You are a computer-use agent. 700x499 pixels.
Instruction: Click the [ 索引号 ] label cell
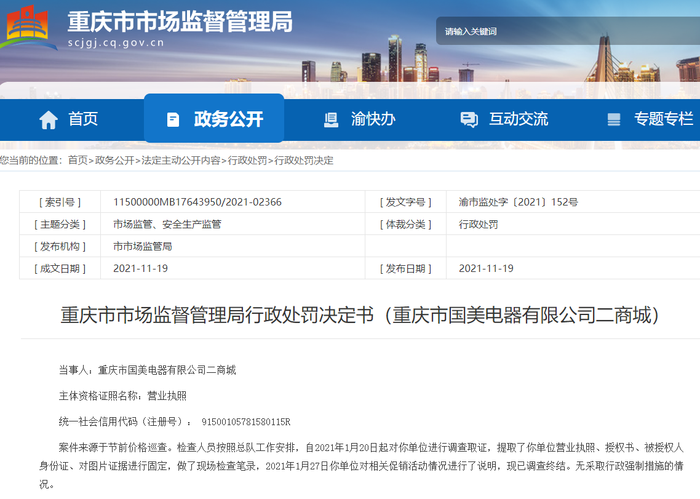60,202
